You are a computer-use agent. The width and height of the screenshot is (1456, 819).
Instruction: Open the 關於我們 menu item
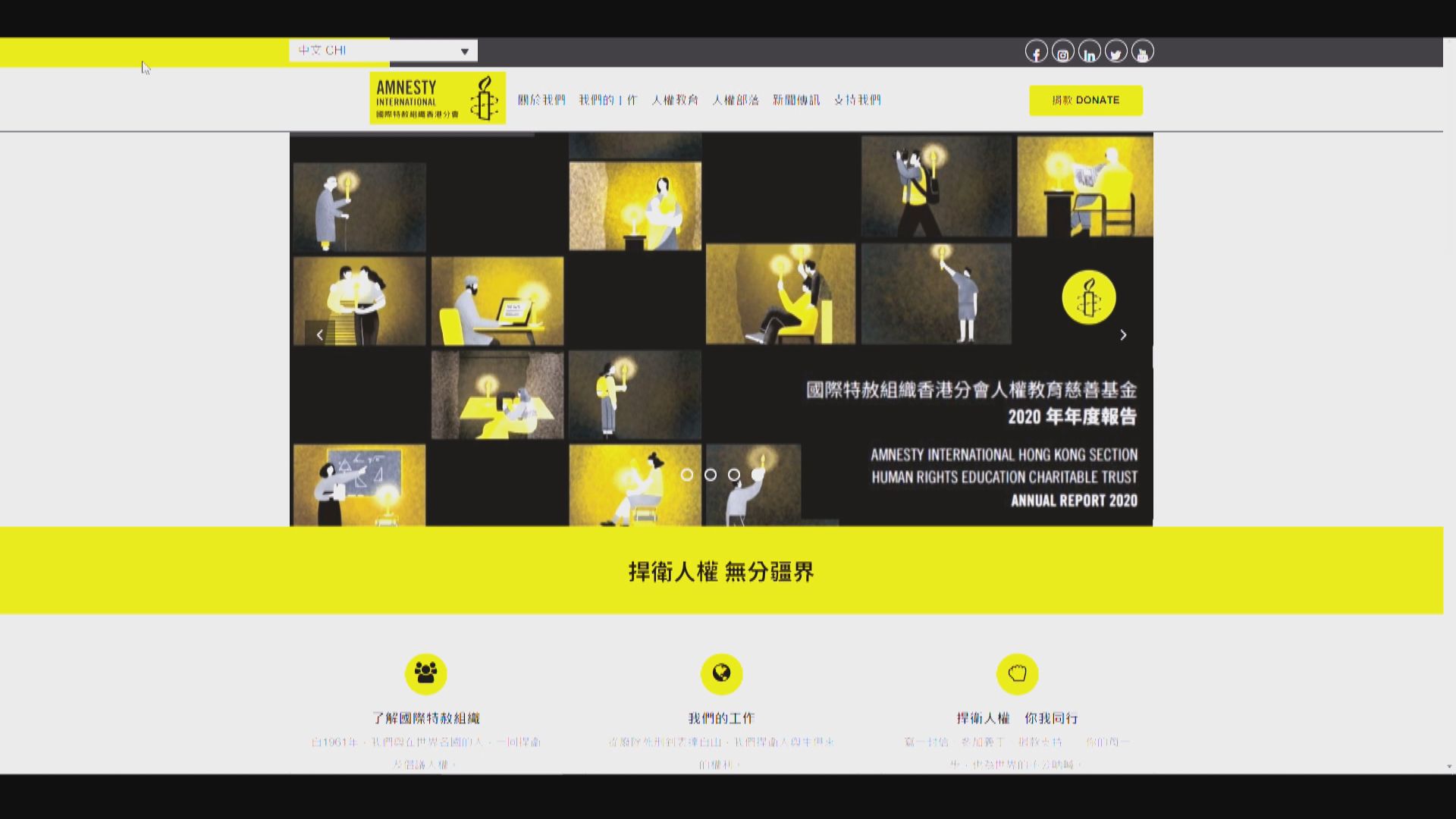click(541, 99)
